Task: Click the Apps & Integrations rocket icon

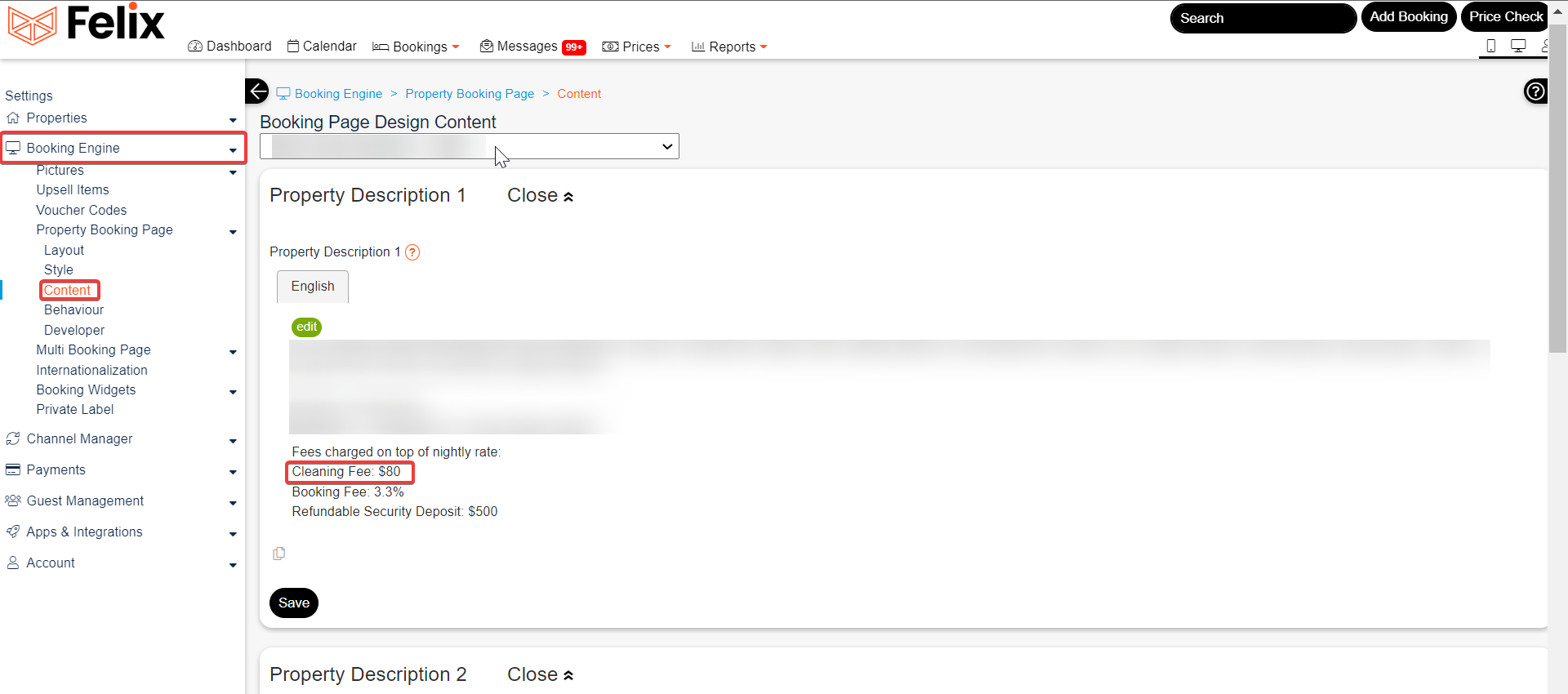Action: pos(13,532)
